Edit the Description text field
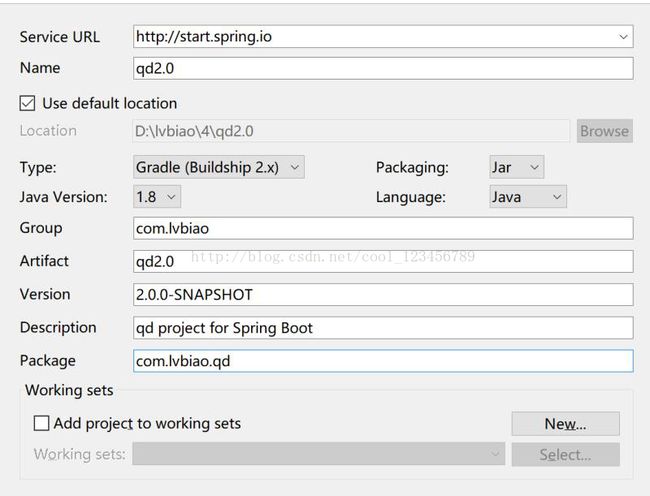The image size is (650, 496). tap(383, 328)
